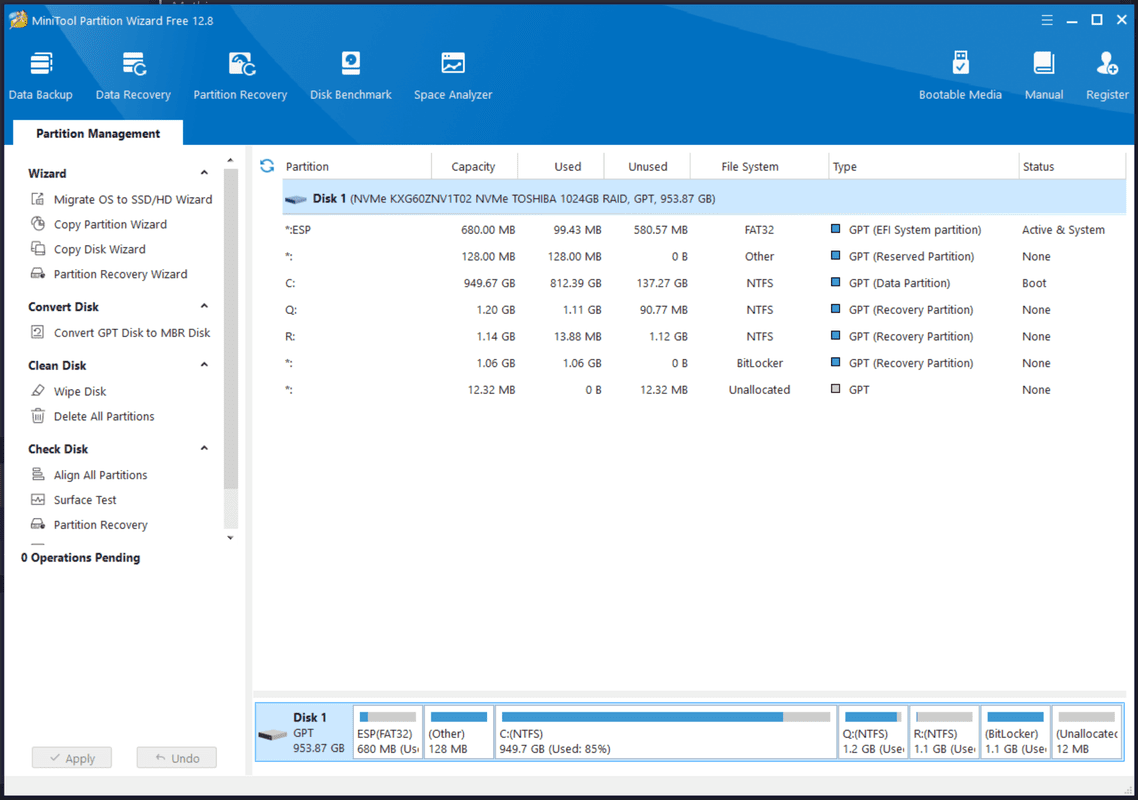Screen dimensions: 1138x800
Task: Click the blue swatch for EFI System partition
Action: (x=835, y=229)
